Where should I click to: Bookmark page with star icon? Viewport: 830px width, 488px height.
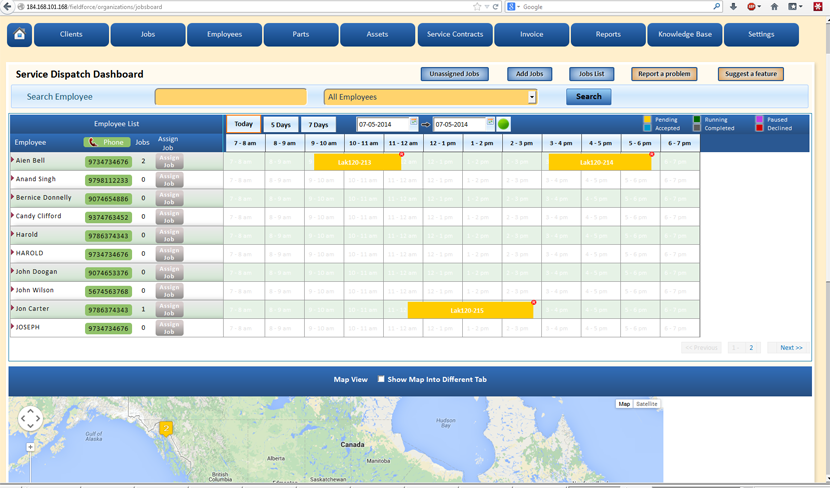pos(477,6)
